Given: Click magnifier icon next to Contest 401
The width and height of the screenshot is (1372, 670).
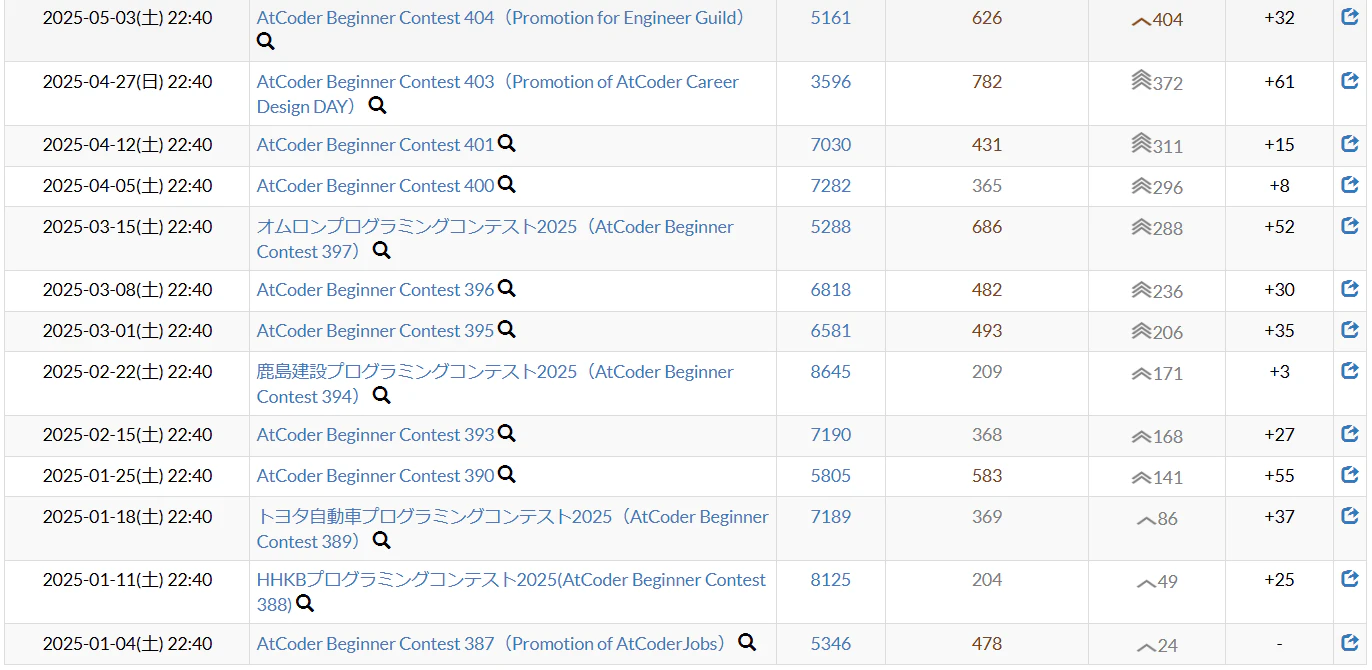Looking at the screenshot, I should (507, 144).
